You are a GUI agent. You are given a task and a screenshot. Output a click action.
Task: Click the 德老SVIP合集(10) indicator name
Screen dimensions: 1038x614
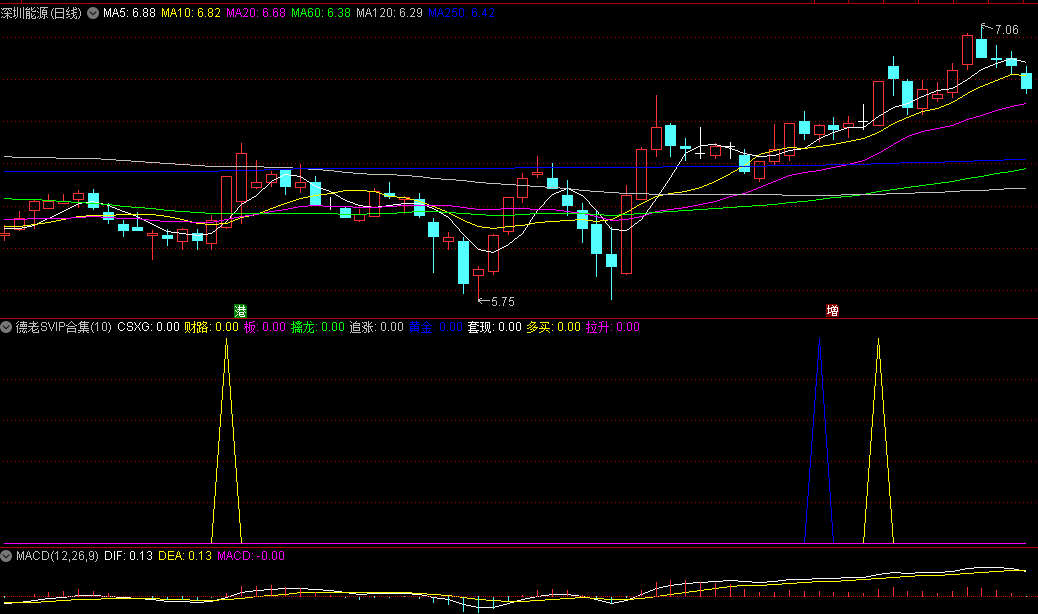click(63, 327)
